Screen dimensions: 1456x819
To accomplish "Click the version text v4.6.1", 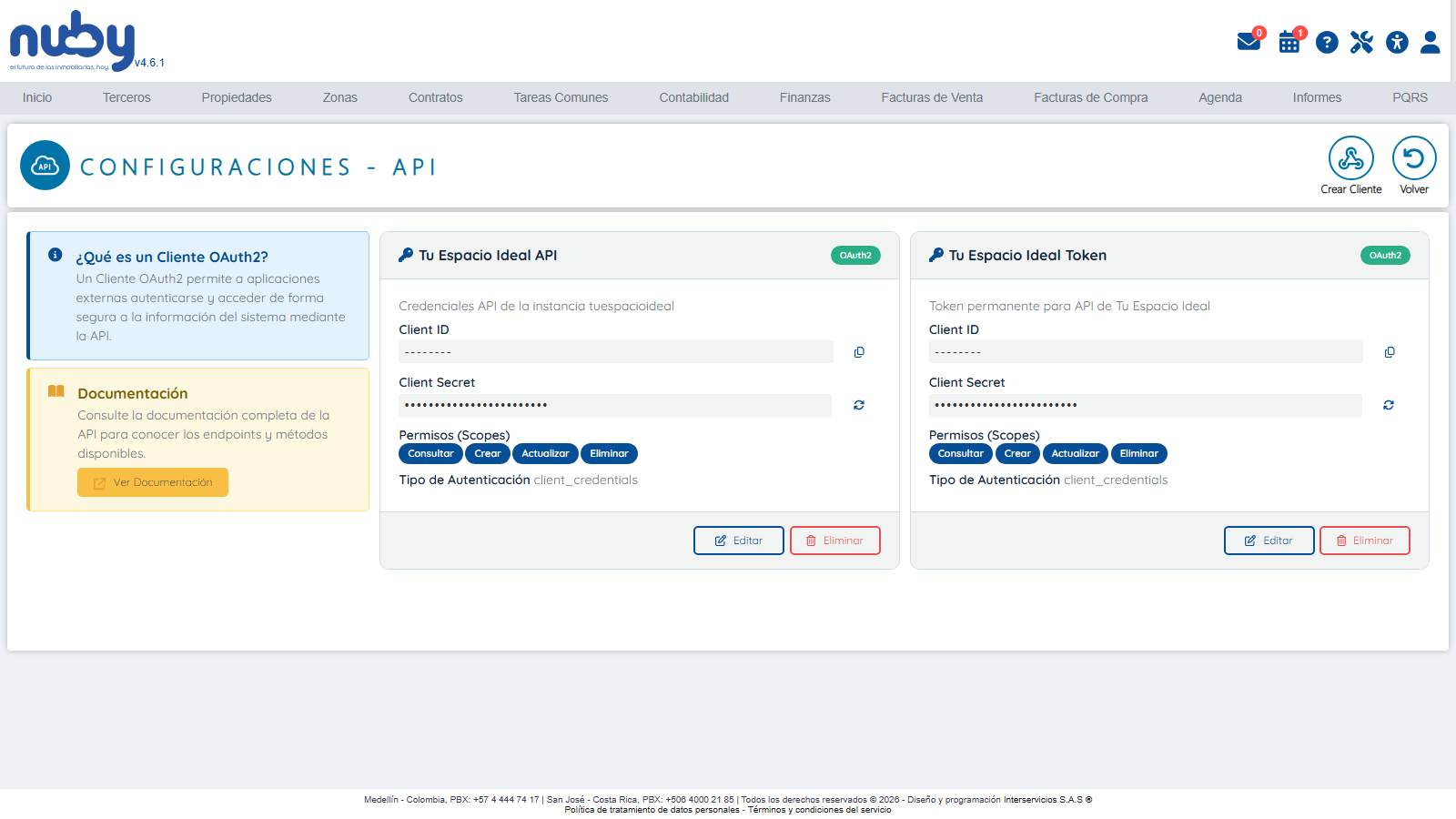I will [x=149, y=63].
